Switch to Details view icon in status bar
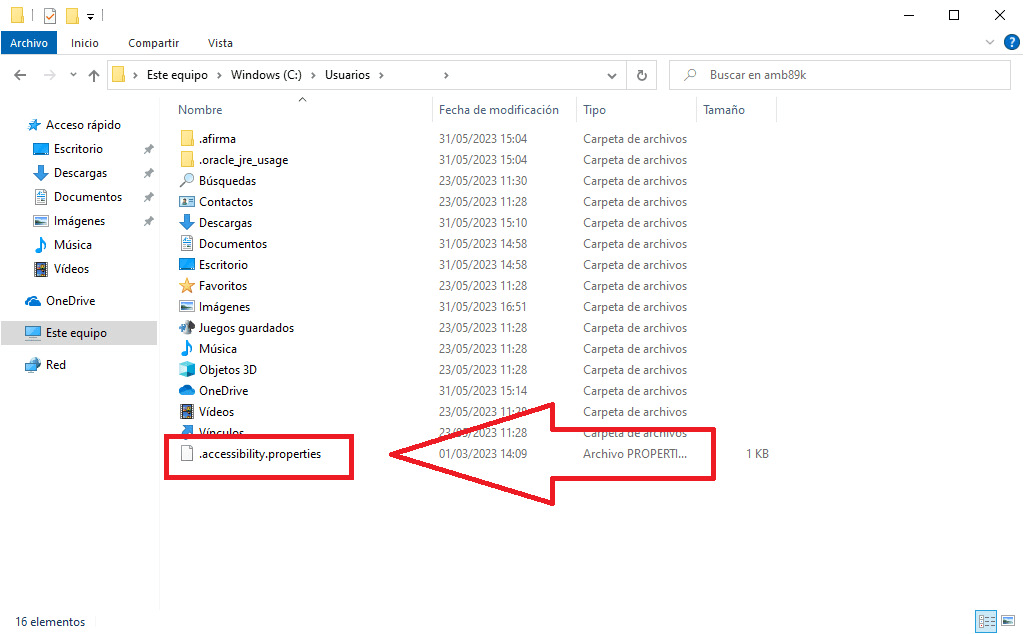This screenshot has width=1024, height=634. (x=985, y=621)
